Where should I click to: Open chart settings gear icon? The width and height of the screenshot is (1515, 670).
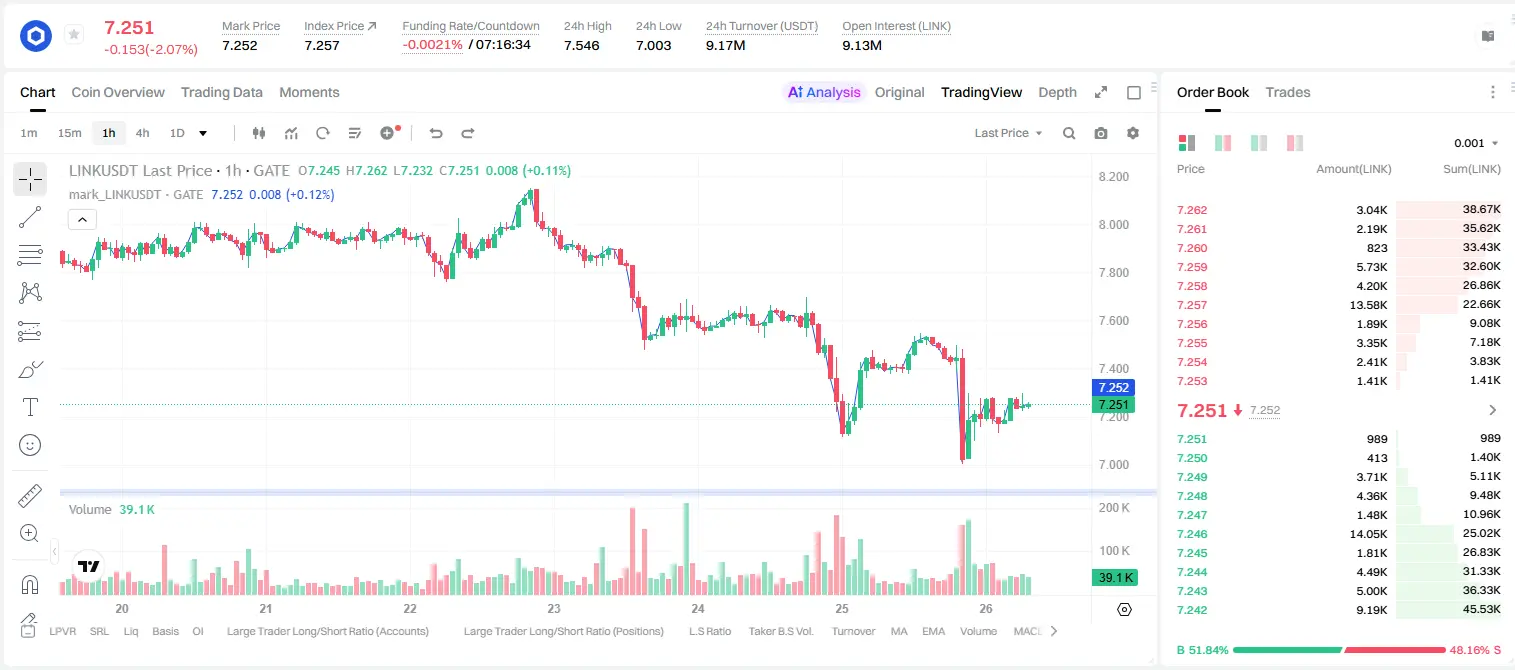1133,133
